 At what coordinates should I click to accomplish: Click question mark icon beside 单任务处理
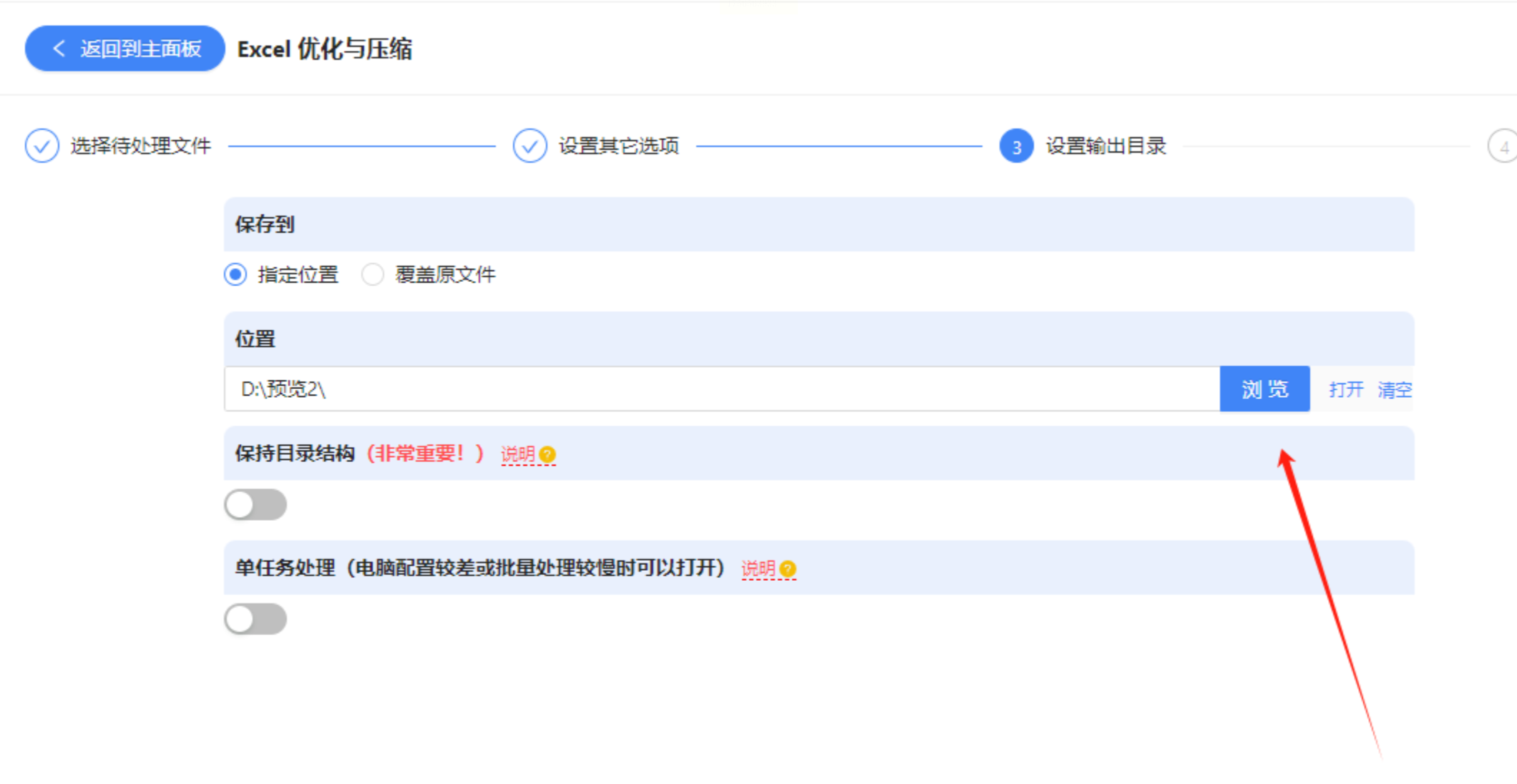click(x=788, y=569)
